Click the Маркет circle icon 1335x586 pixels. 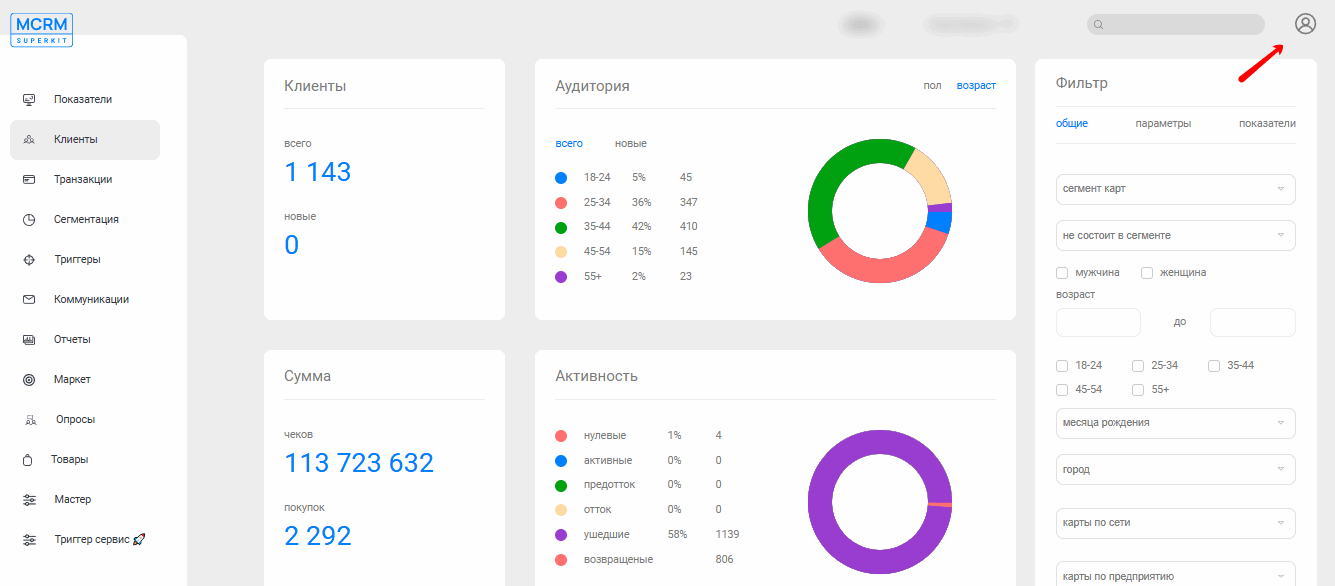pyautogui.click(x=29, y=380)
